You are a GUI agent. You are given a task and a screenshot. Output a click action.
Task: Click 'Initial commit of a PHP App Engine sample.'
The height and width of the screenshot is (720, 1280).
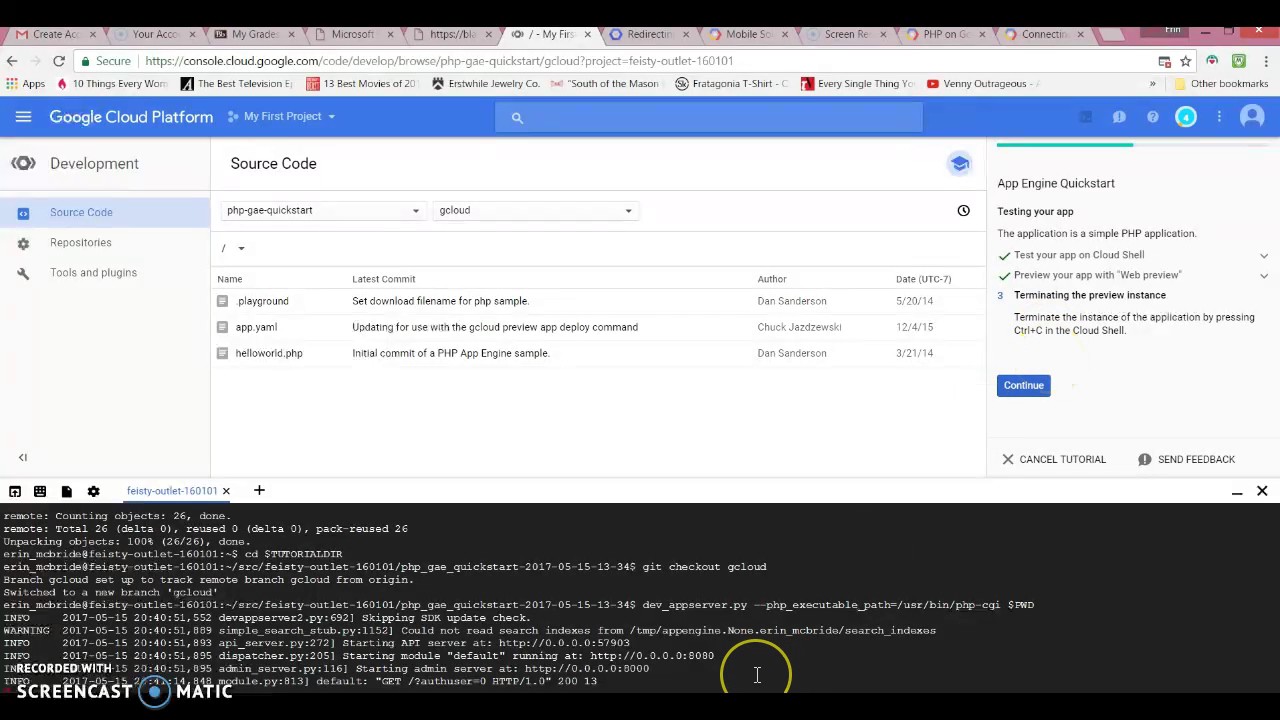click(x=450, y=353)
